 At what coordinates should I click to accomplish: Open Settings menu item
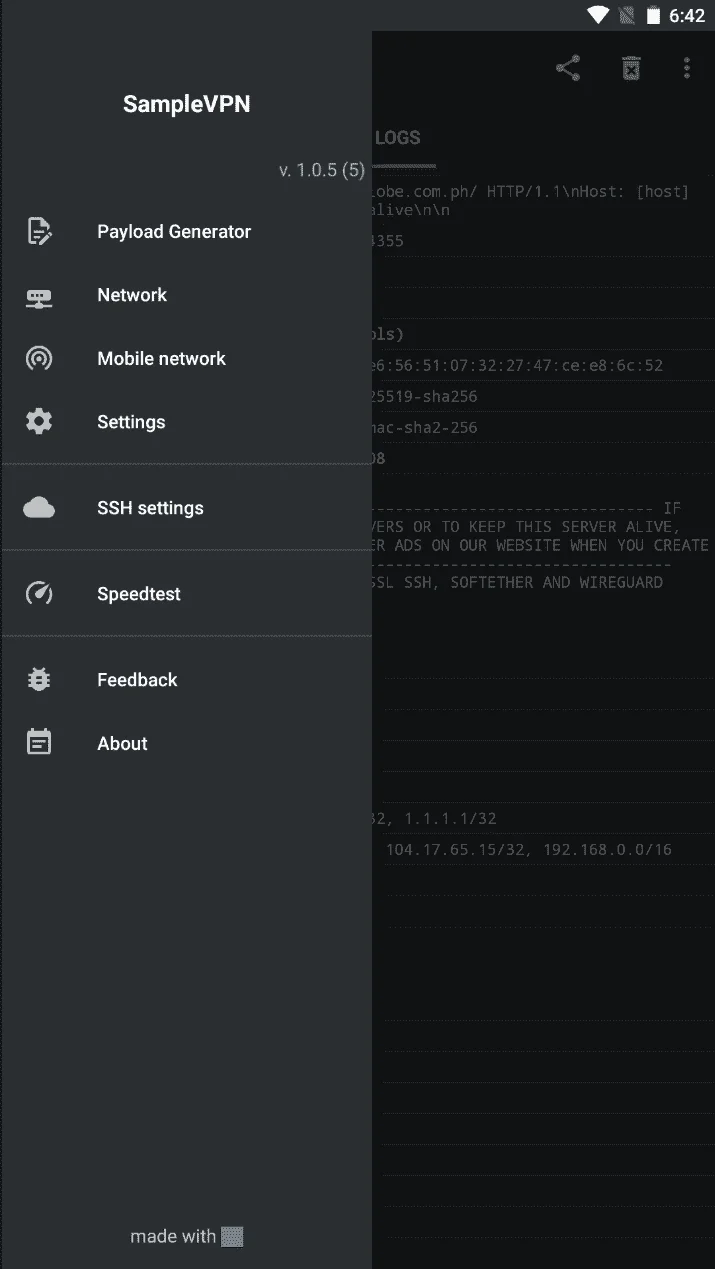click(x=186, y=422)
